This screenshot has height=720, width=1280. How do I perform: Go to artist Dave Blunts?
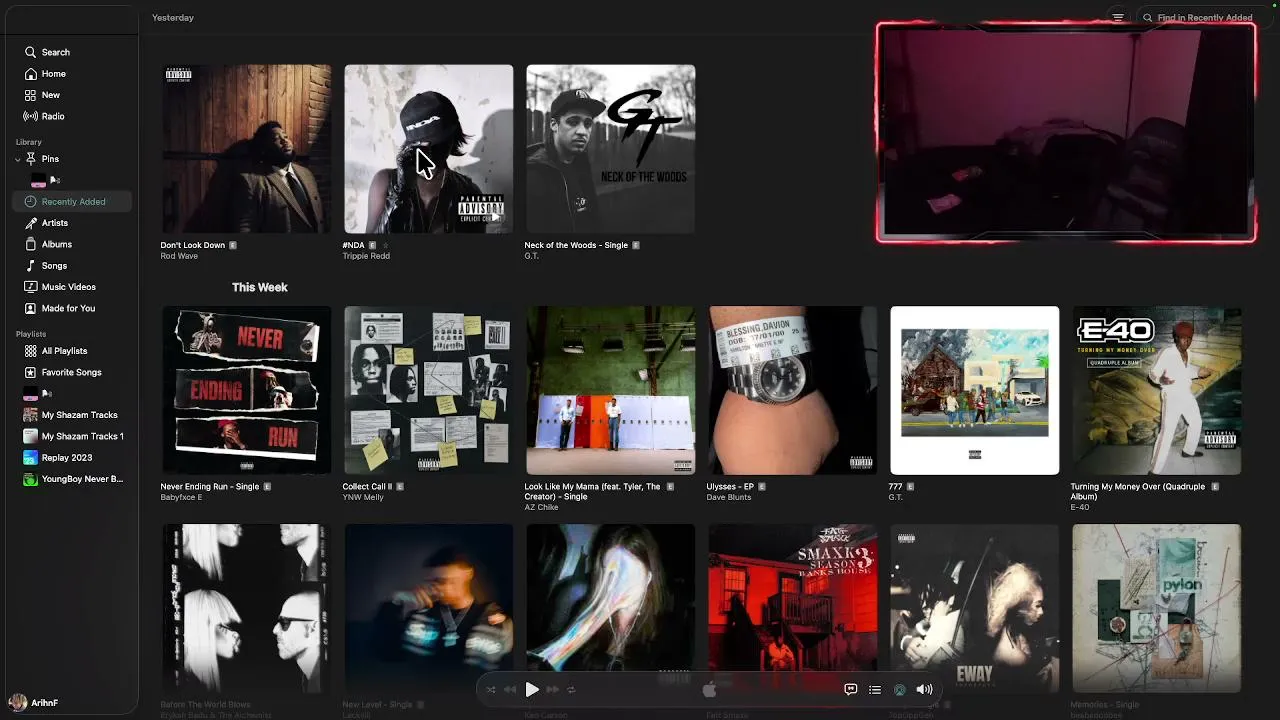[729, 497]
